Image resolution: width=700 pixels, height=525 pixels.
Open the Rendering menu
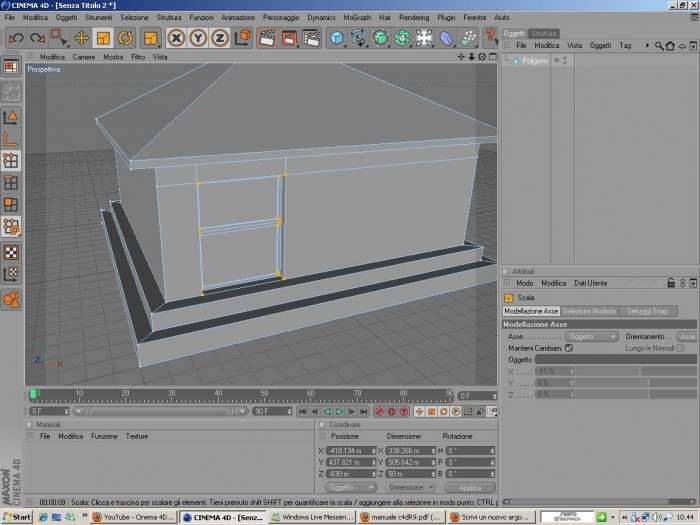point(414,17)
